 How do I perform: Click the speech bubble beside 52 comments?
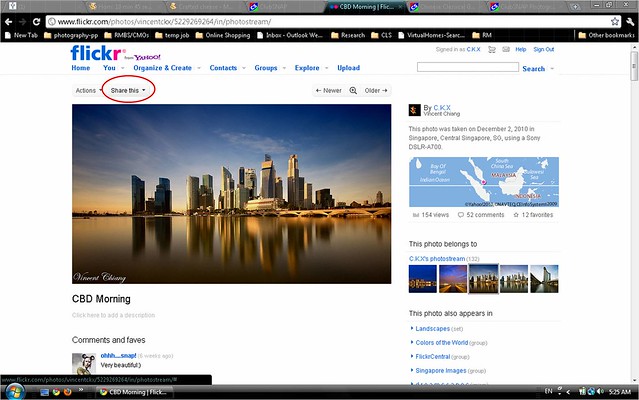click(461, 215)
